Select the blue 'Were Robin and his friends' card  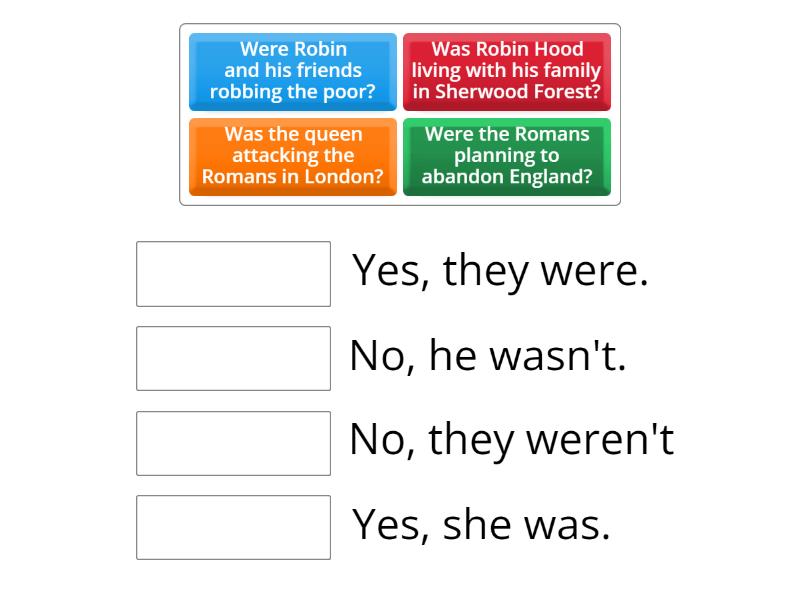pyautogui.click(x=292, y=69)
